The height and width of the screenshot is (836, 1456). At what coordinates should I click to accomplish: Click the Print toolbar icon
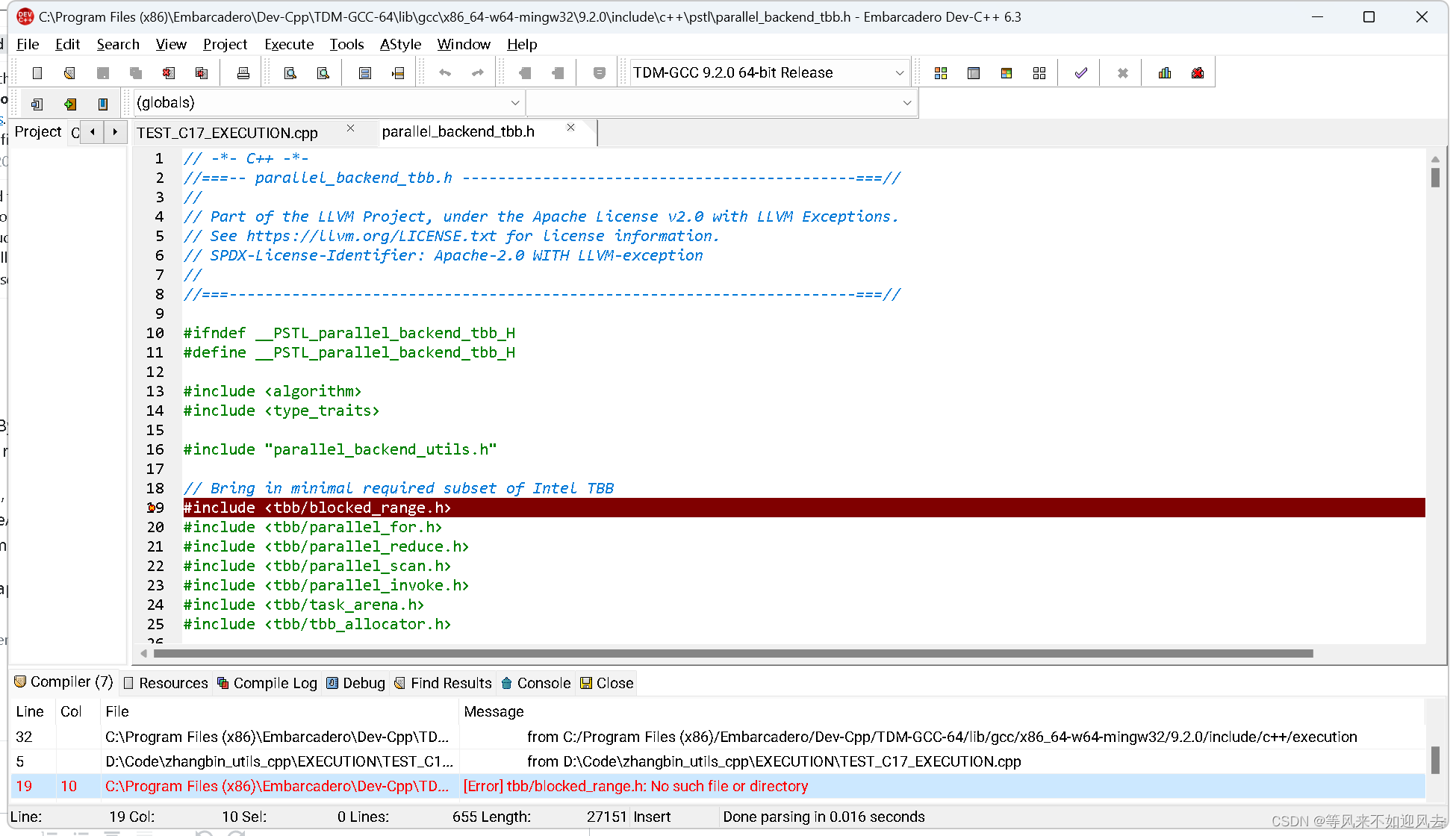(243, 73)
